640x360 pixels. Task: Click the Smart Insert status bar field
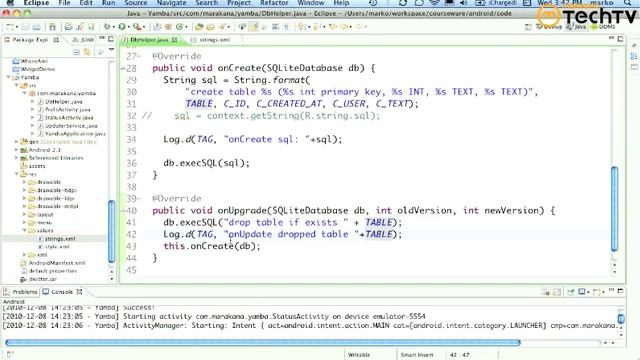(x=417, y=355)
